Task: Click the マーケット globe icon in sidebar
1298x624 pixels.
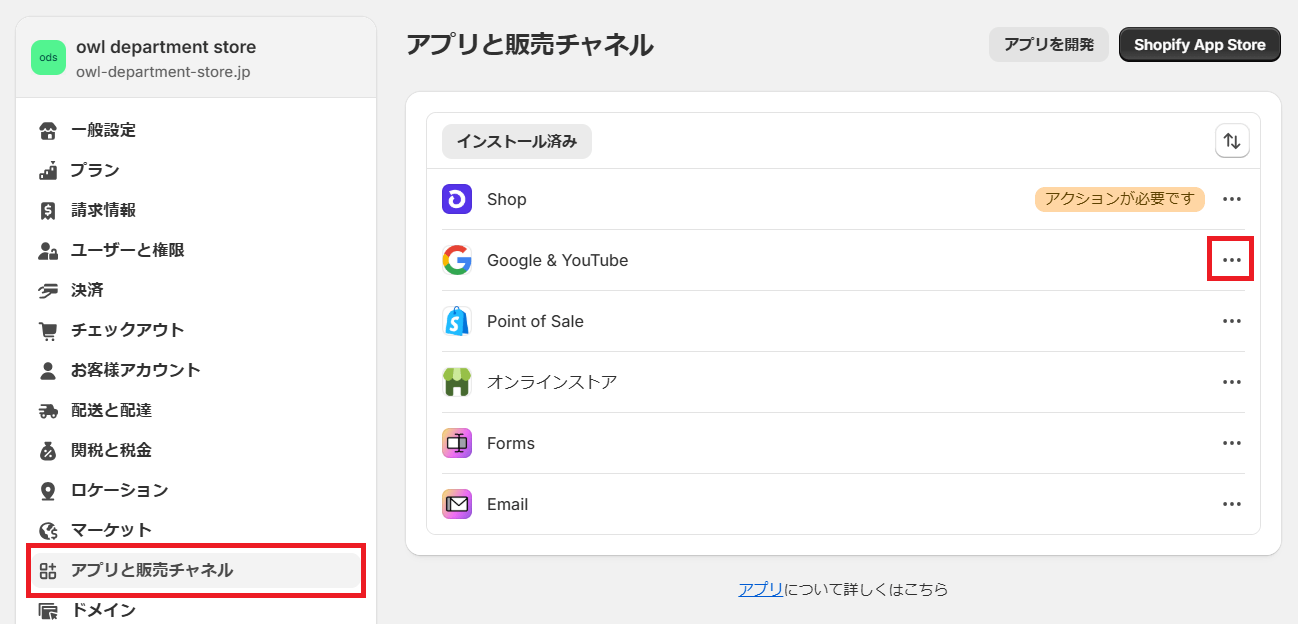Action: click(x=47, y=530)
